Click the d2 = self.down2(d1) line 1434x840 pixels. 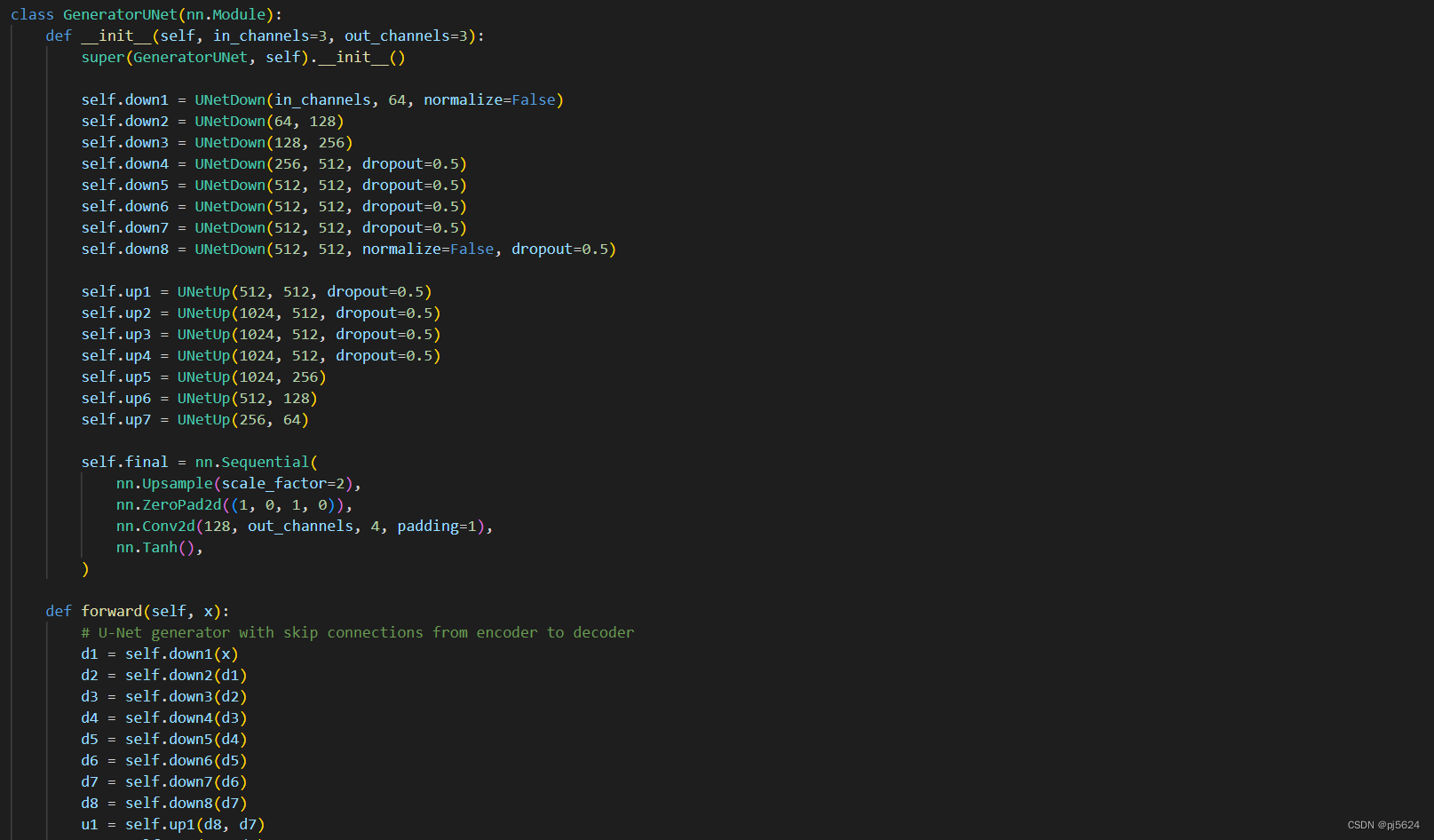coord(164,675)
